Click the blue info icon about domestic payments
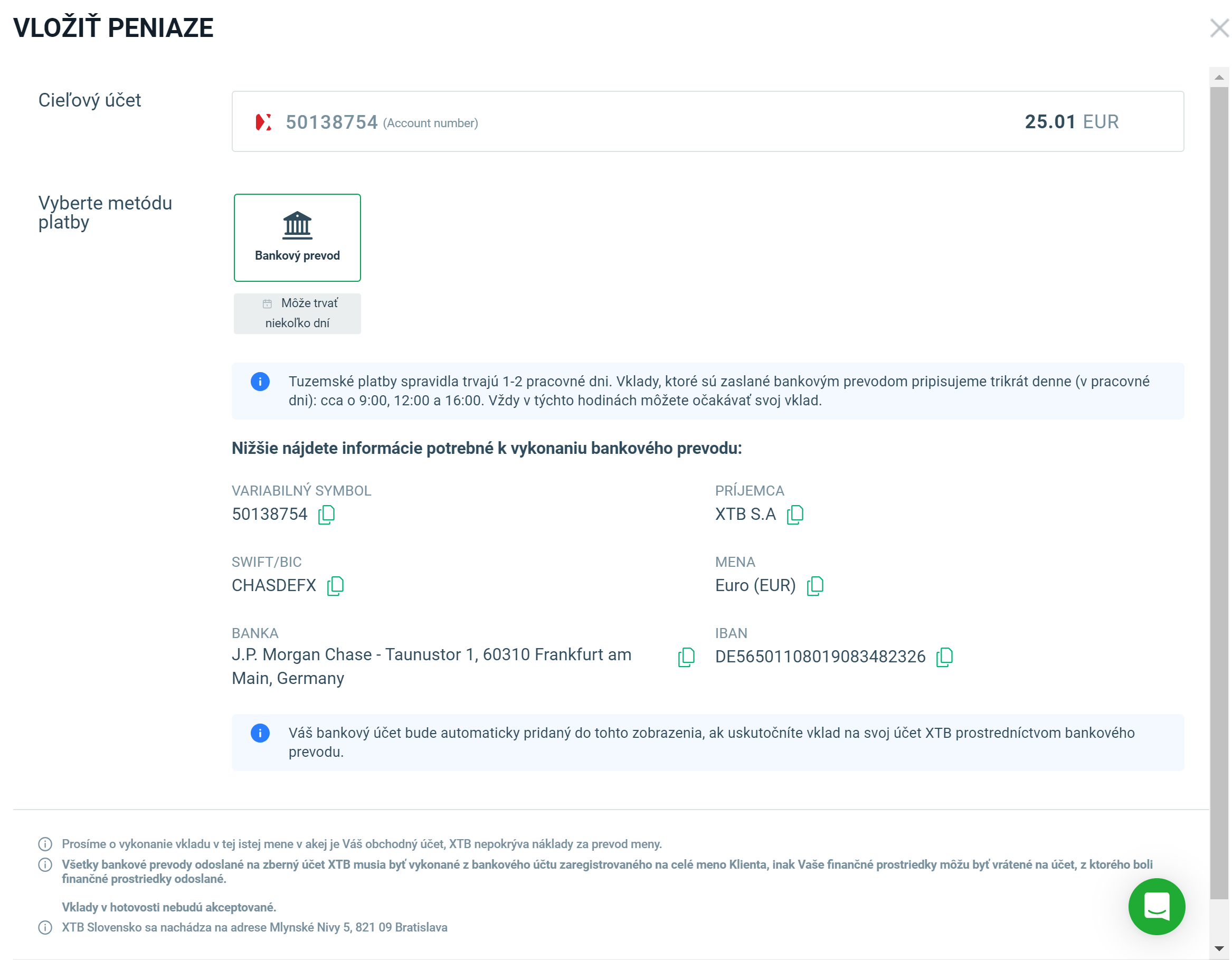 260,382
